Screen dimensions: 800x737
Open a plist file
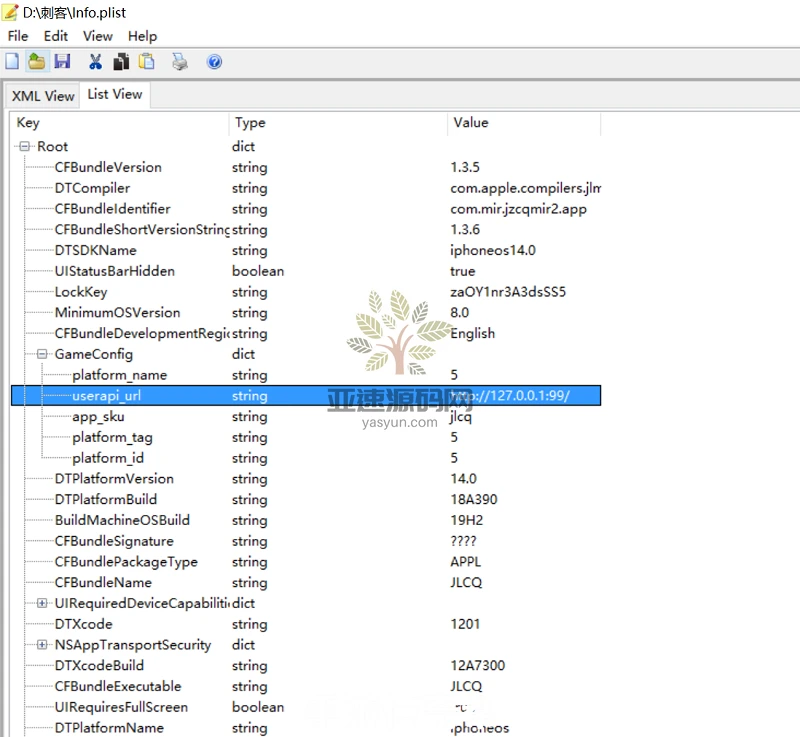tap(37, 61)
